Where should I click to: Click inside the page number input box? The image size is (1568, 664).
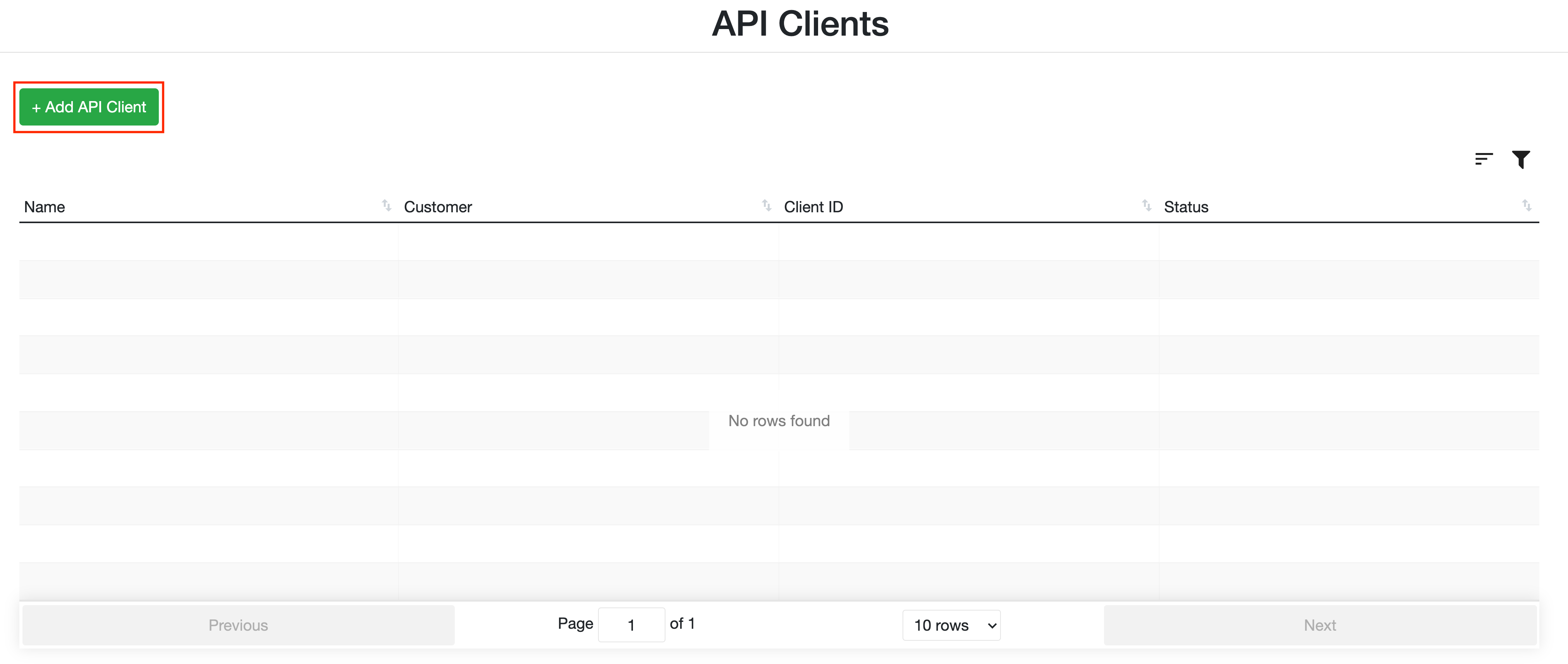click(x=632, y=624)
